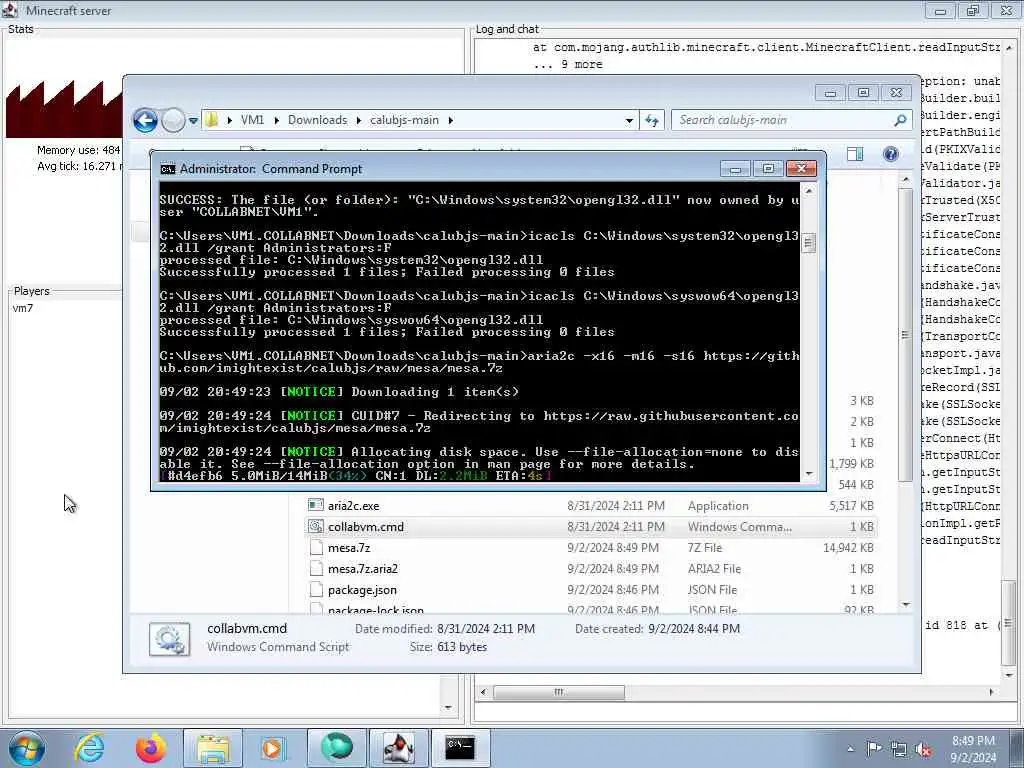
Task: Select Downloads in the address breadcrumb
Action: click(317, 120)
